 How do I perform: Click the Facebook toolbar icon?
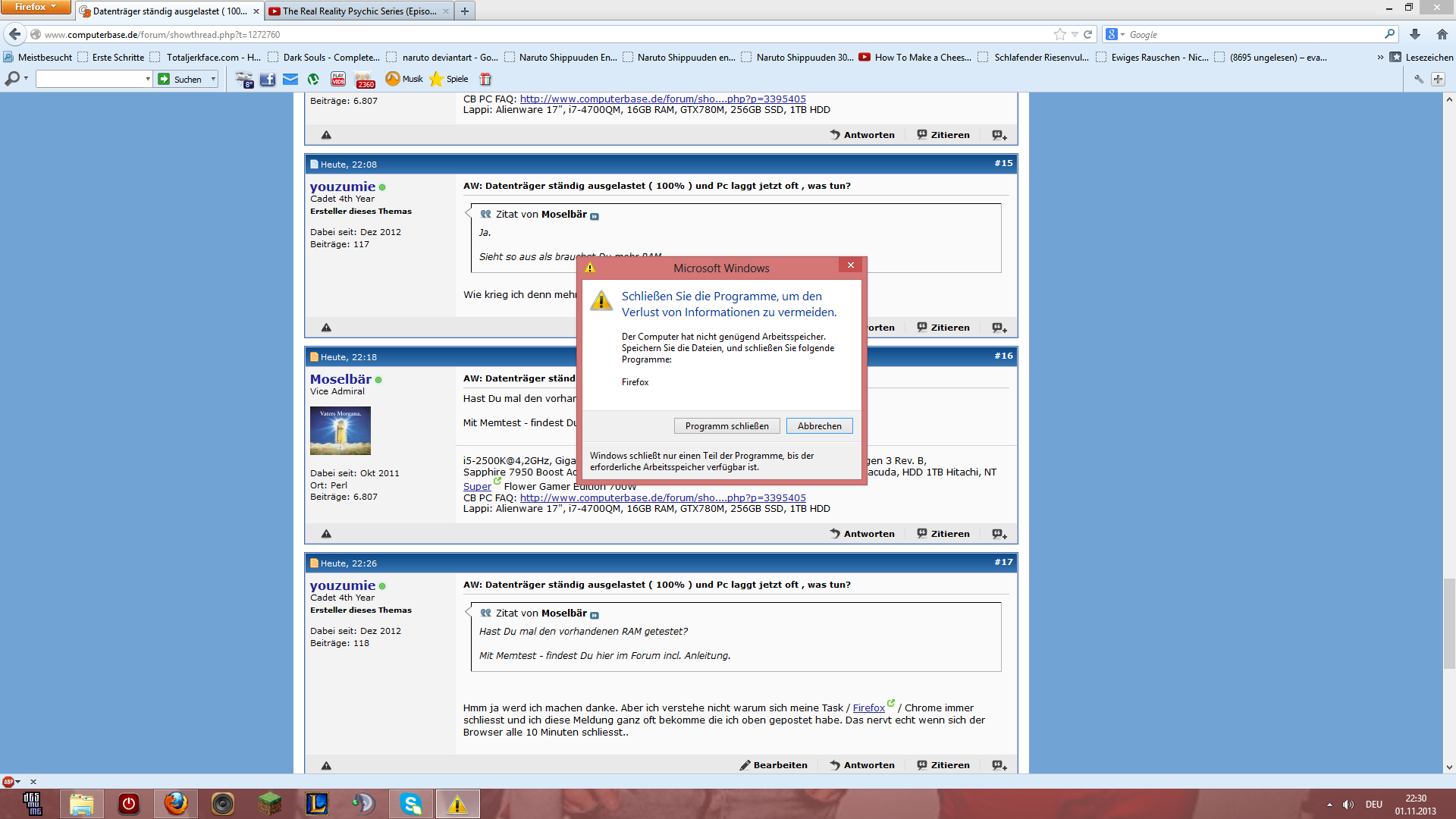tap(268, 79)
